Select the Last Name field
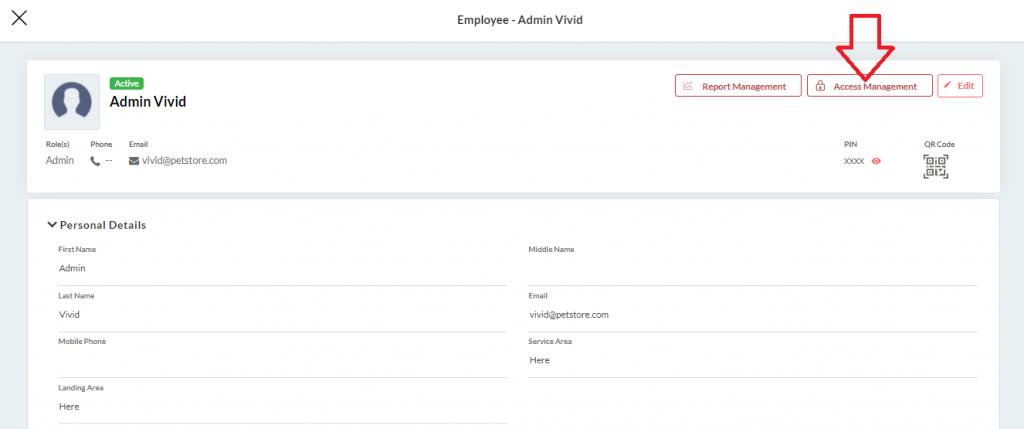1024x429 pixels. pos(282,315)
